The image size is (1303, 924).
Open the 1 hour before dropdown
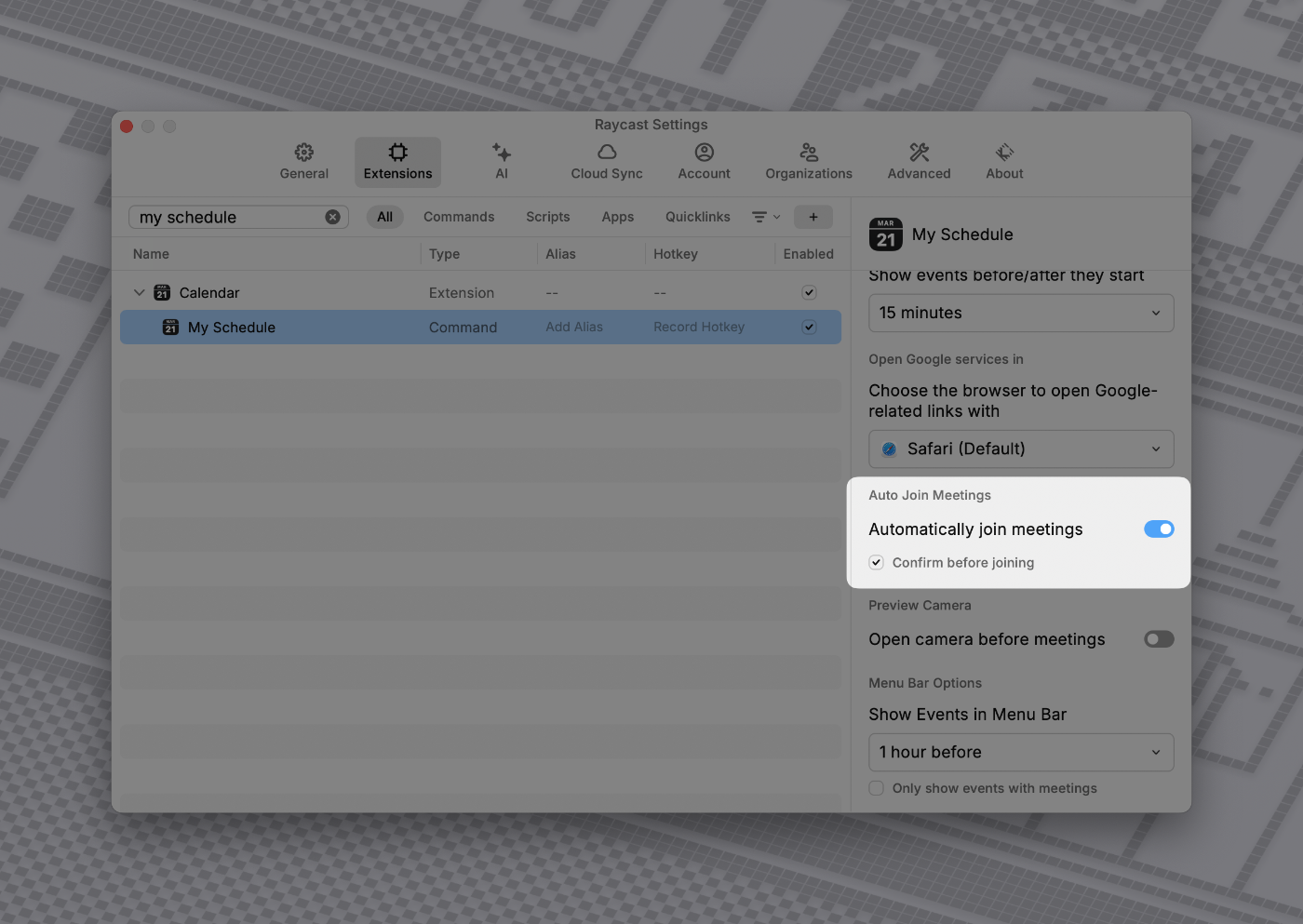(x=1021, y=752)
